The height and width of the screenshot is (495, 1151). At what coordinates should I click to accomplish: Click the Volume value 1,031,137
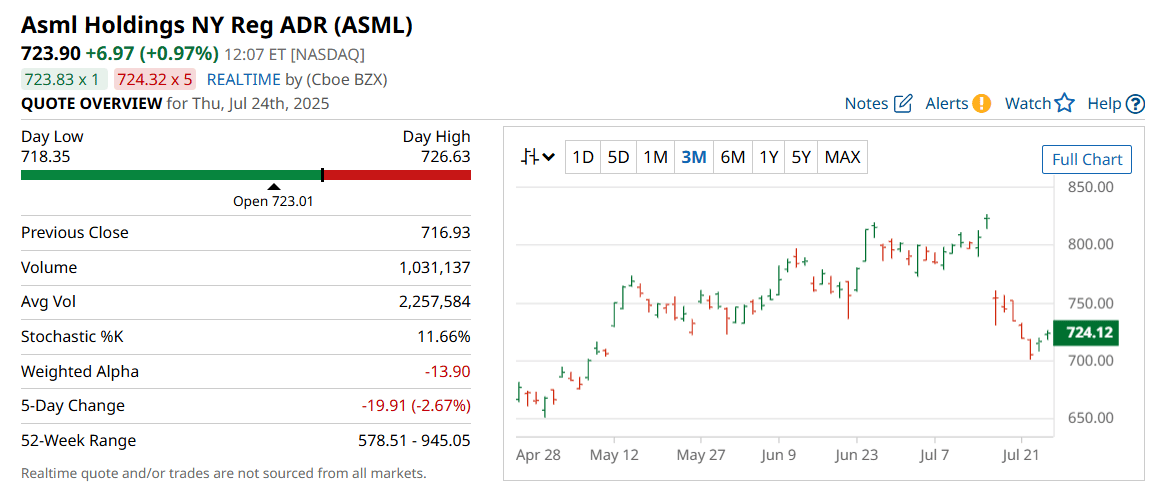pyautogui.click(x=435, y=267)
